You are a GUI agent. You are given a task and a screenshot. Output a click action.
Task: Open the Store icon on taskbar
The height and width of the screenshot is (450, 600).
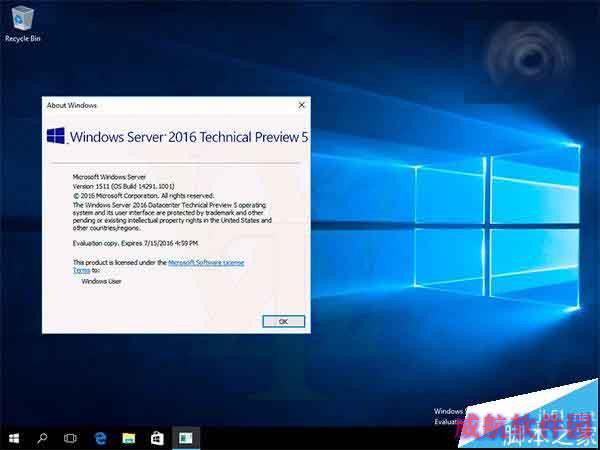[x=157, y=438]
